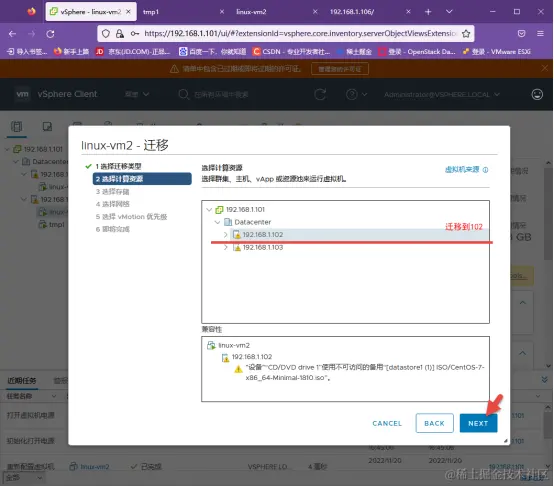Open the Baidu bookmark
Screen dimensions: 554x486
212,52
